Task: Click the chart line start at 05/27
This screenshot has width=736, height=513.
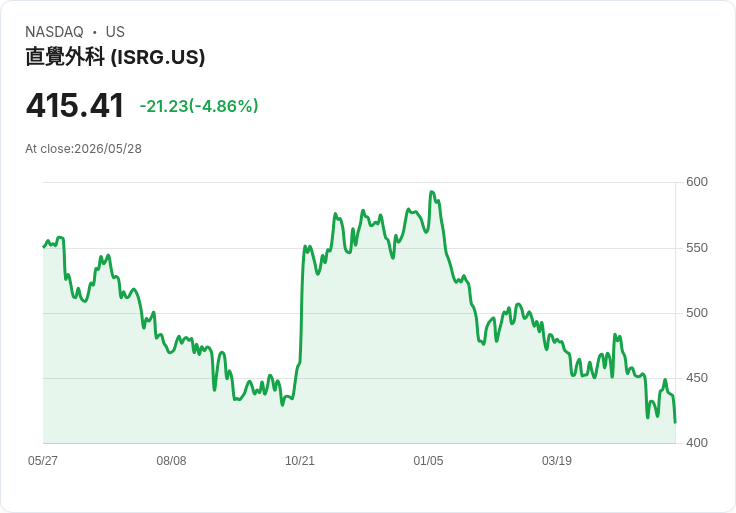Action: coord(44,246)
